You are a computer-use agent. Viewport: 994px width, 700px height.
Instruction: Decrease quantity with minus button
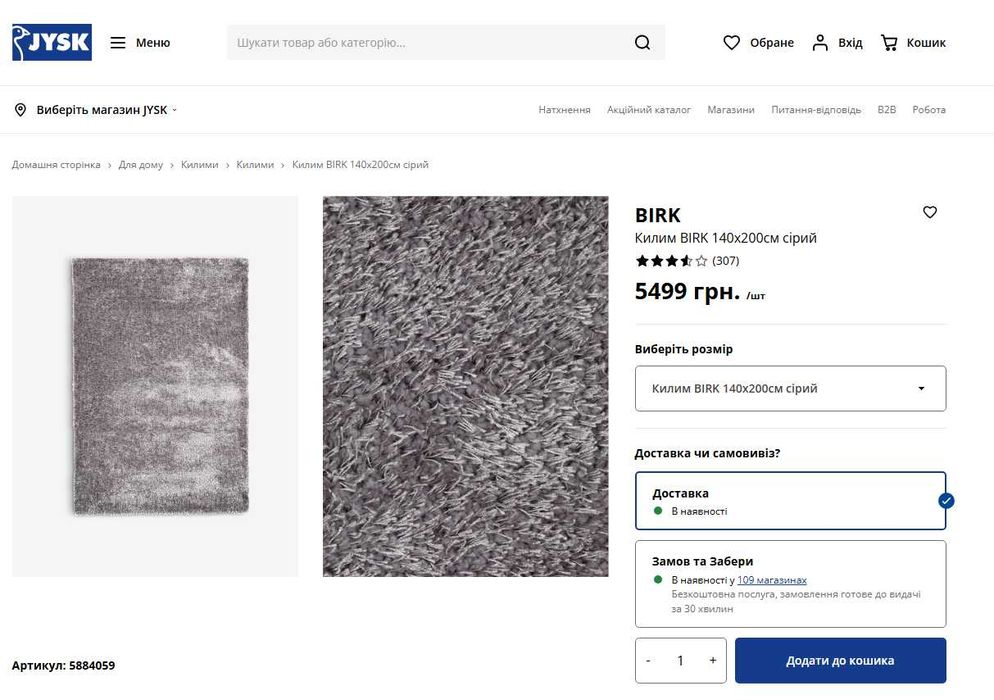click(648, 661)
